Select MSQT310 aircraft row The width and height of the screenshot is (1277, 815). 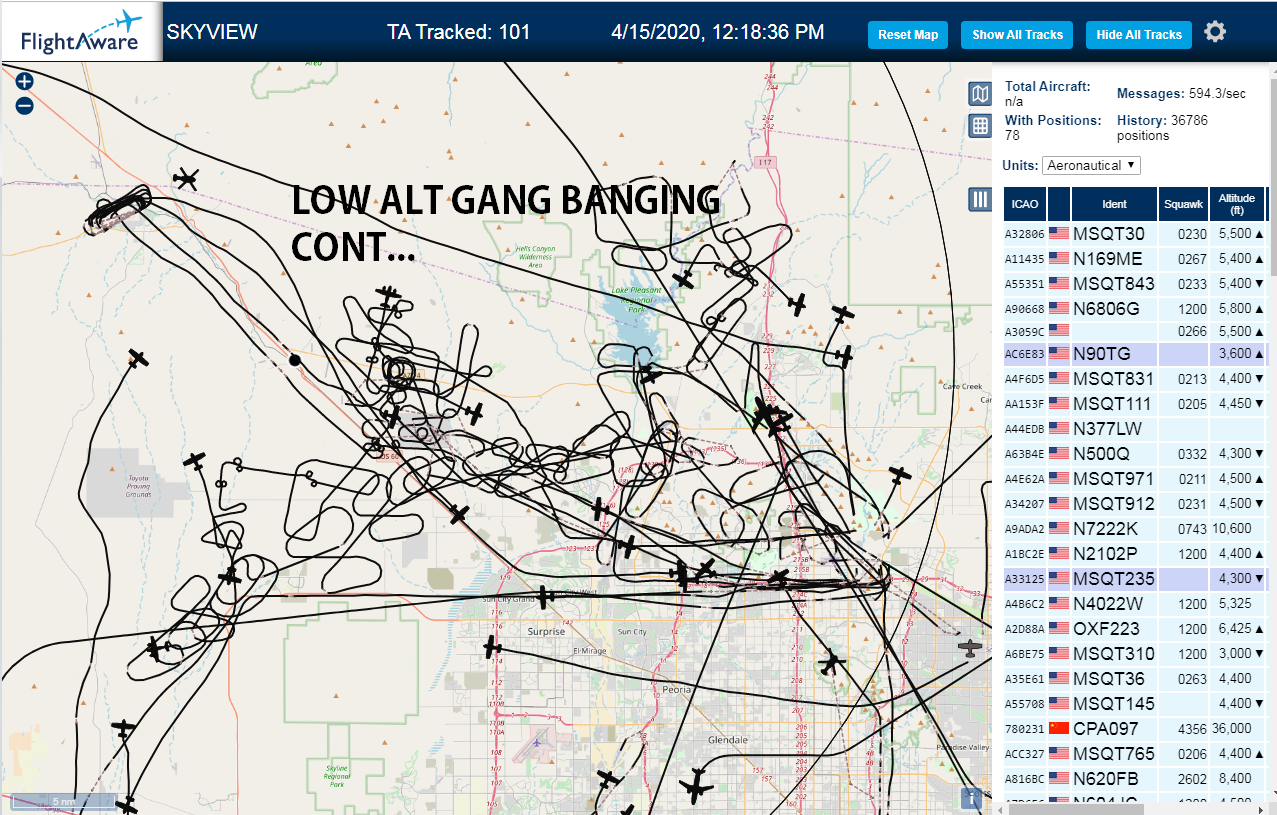(x=1136, y=653)
